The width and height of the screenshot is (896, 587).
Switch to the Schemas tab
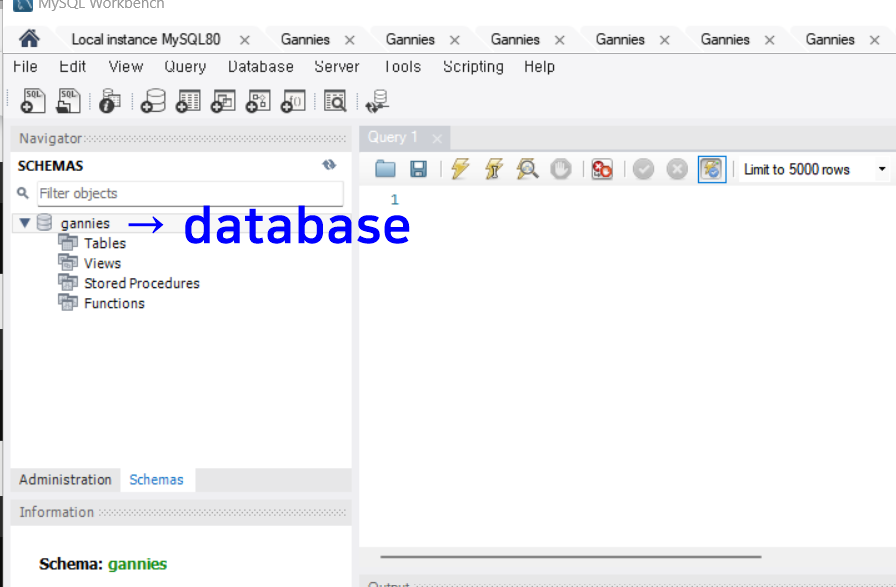(157, 480)
